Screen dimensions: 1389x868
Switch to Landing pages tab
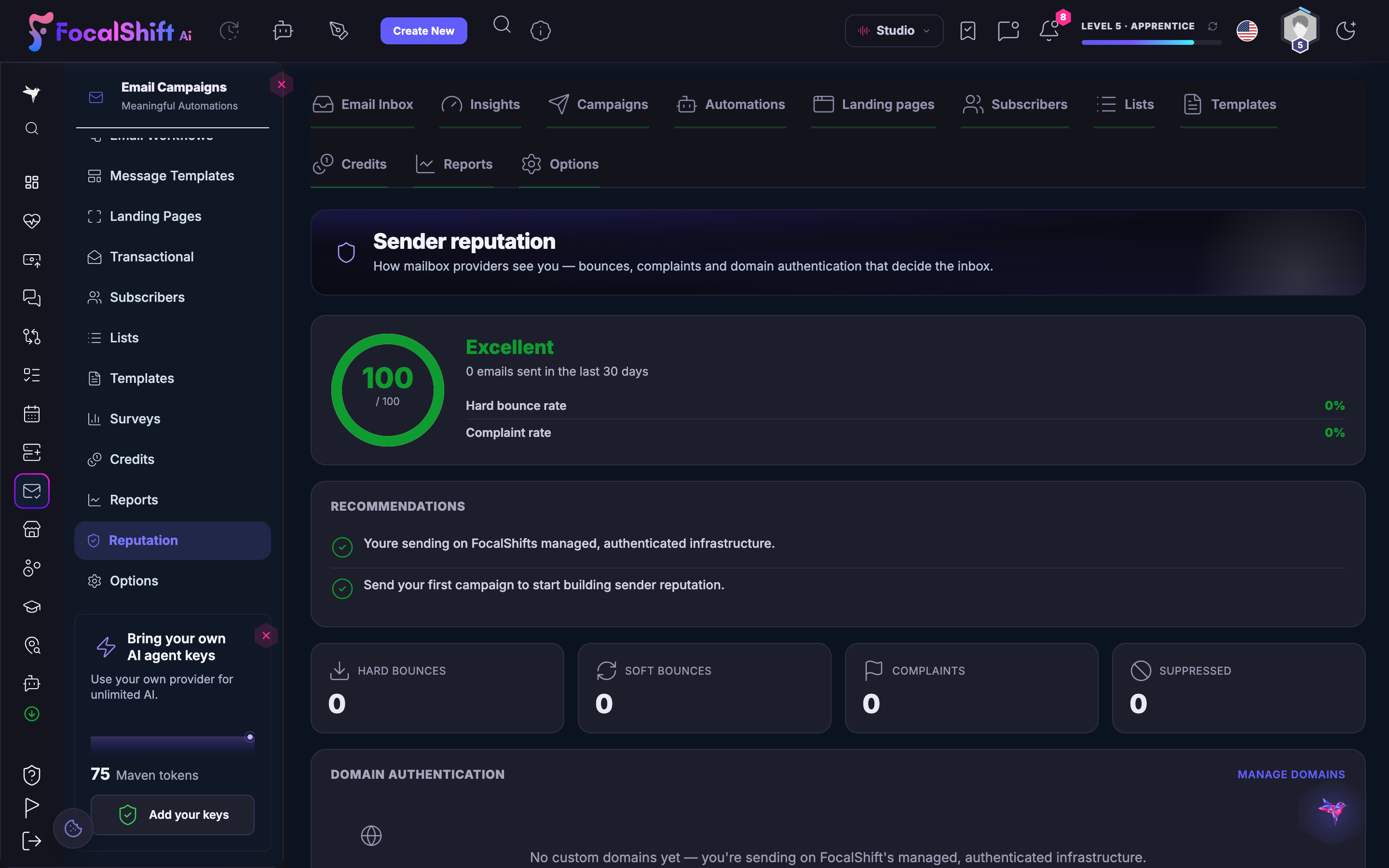(873, 105)
